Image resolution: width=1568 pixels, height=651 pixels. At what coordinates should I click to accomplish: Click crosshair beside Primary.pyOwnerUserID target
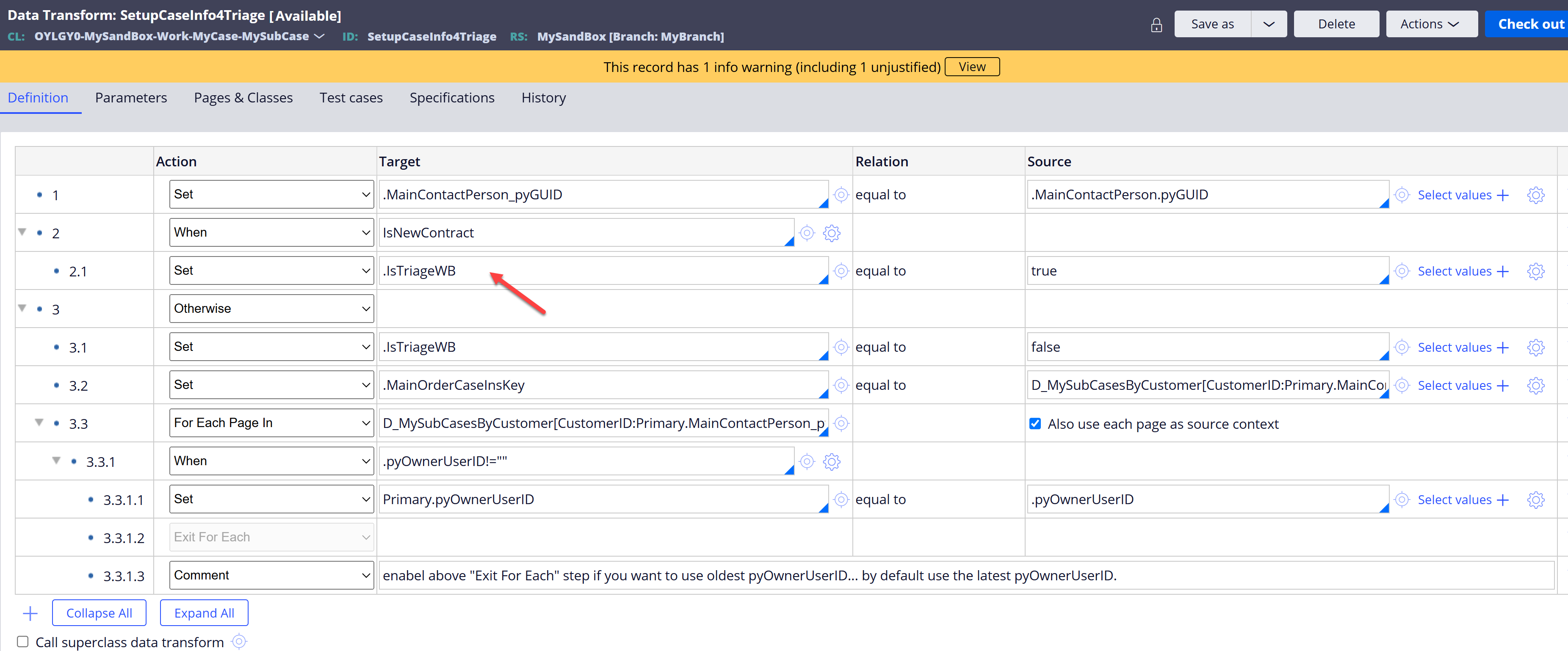[841, 499]
